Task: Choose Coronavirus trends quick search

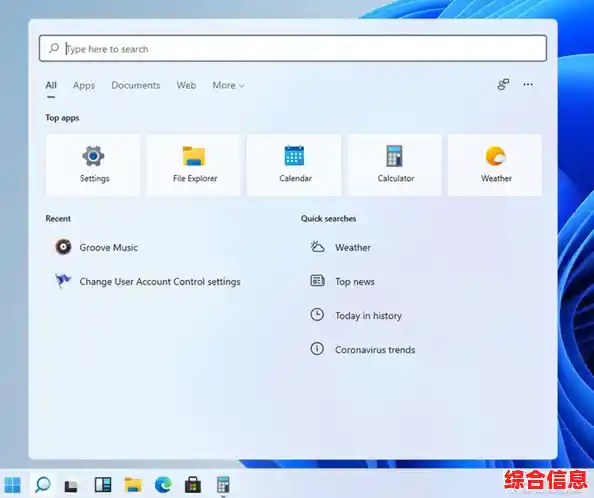Action: 363,350
